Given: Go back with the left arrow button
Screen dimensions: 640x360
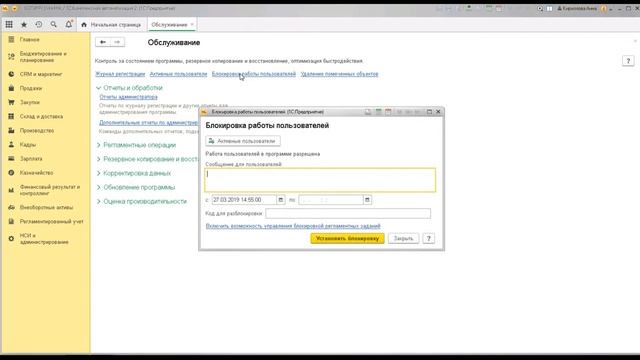Looking at the screenshot, I should 103,42.
